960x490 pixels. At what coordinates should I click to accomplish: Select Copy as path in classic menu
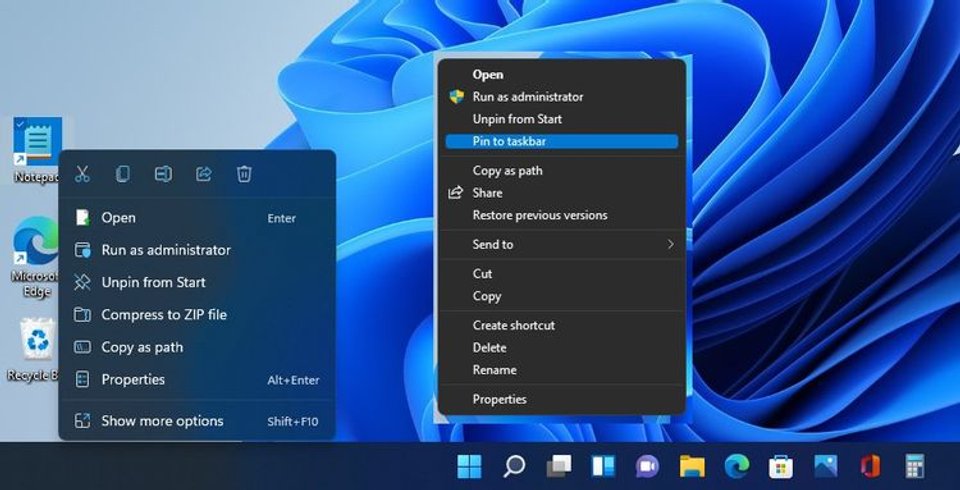(562, 171)
